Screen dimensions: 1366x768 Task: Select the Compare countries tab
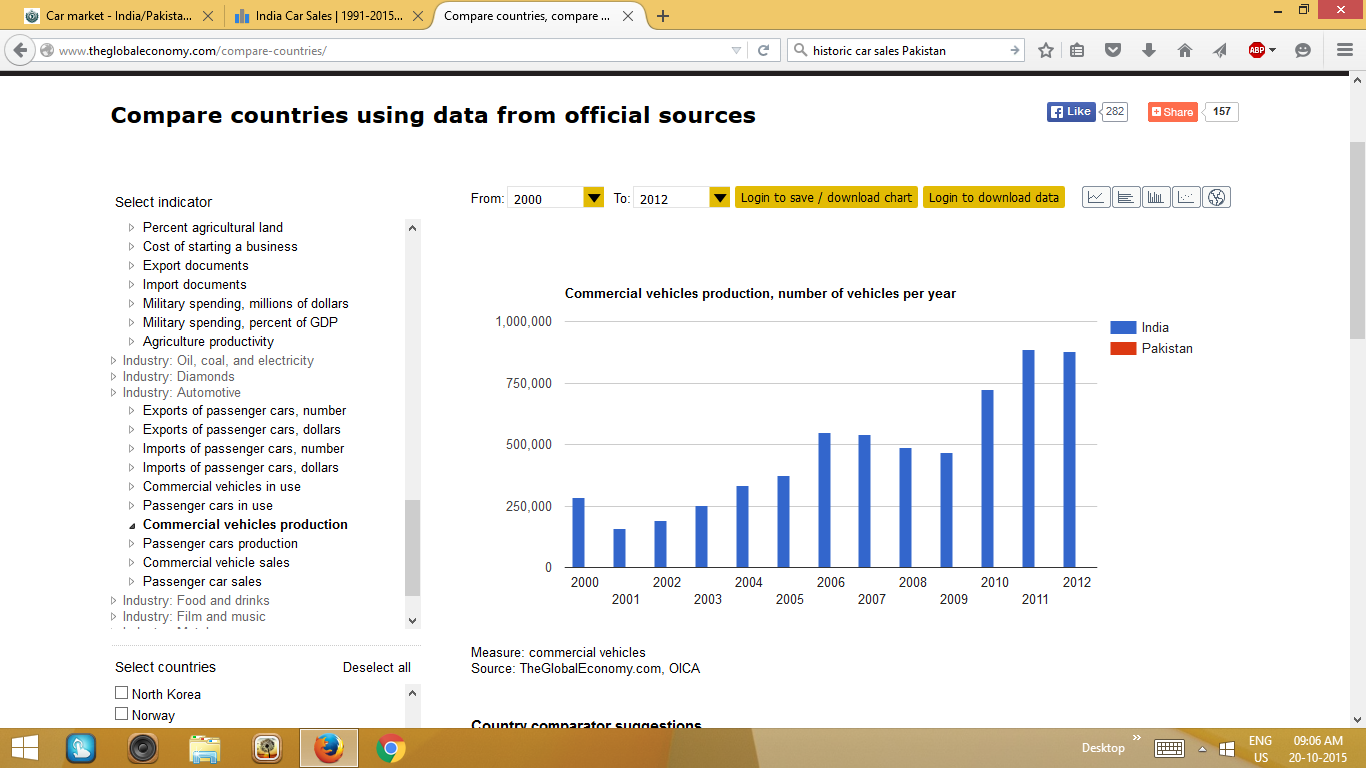(536, 16)
